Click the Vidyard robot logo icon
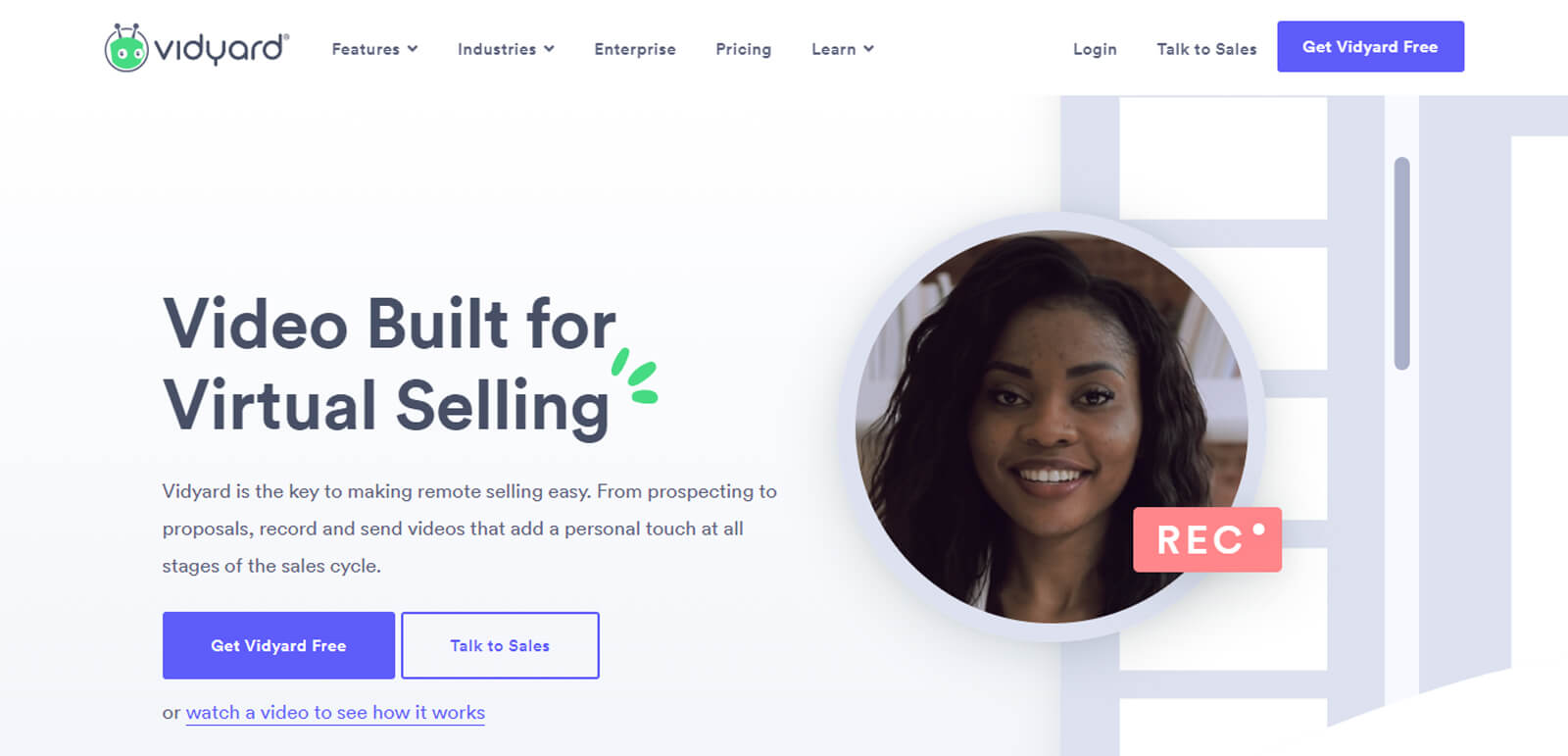Screen dimensions: 1568x756 tap(126, 47)
